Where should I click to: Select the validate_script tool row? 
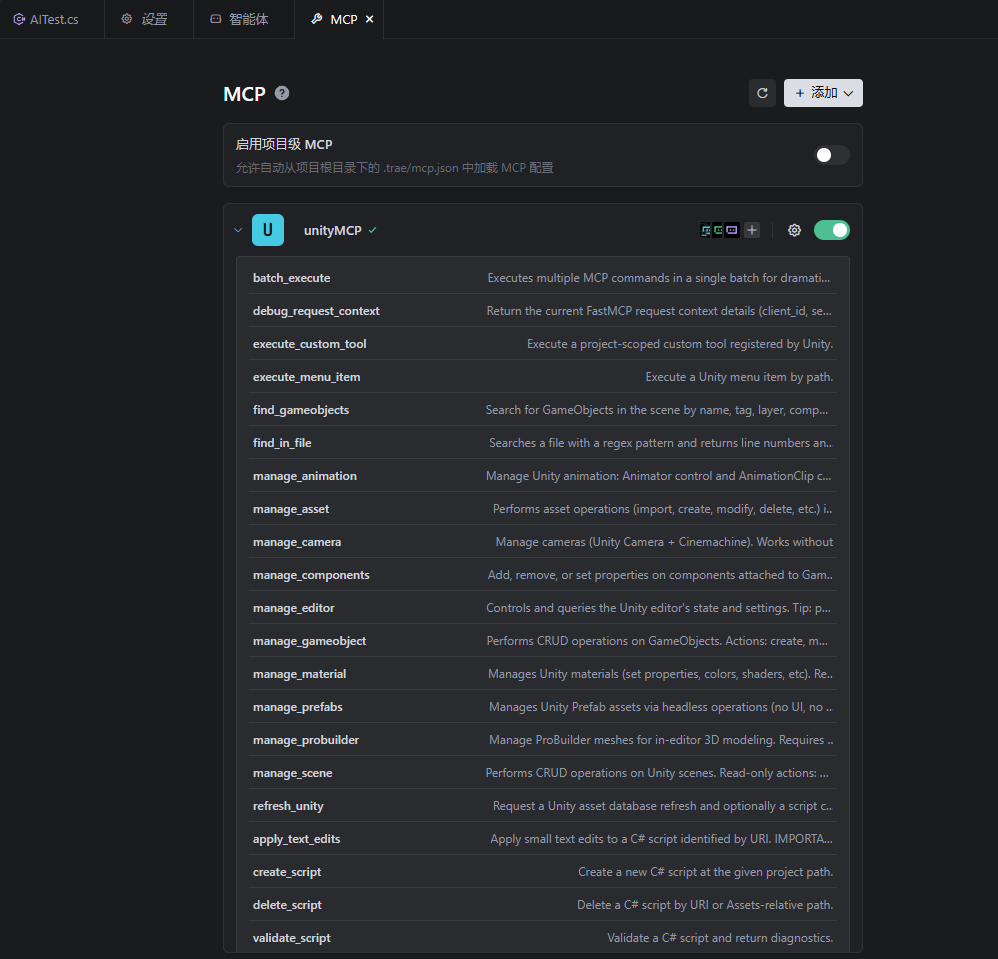coord(542,939)
